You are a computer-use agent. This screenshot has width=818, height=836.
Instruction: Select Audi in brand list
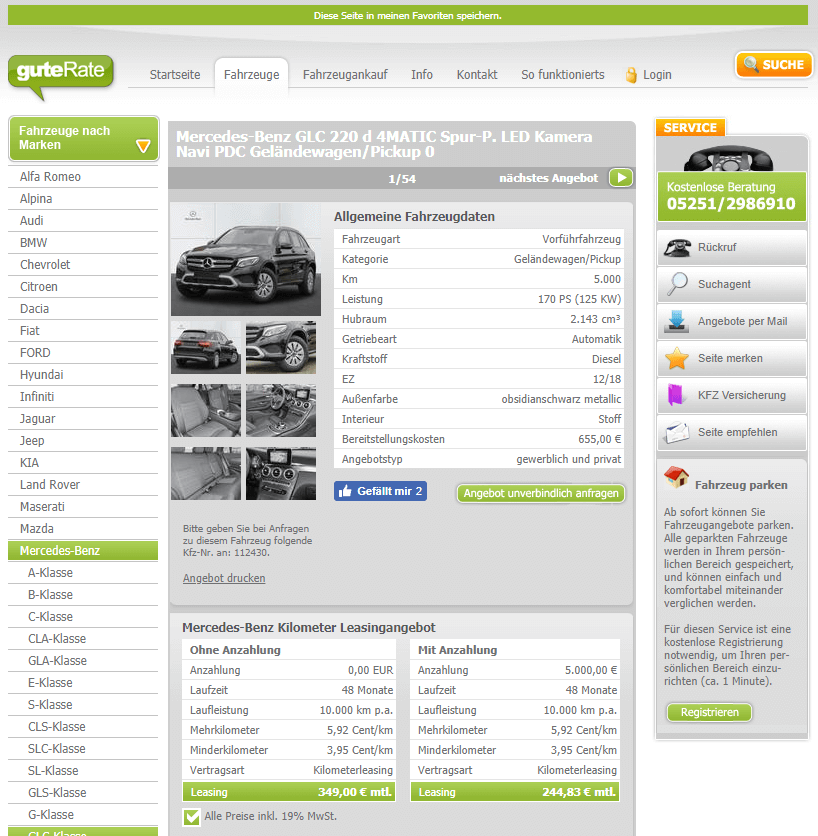(x=83, y=221)
